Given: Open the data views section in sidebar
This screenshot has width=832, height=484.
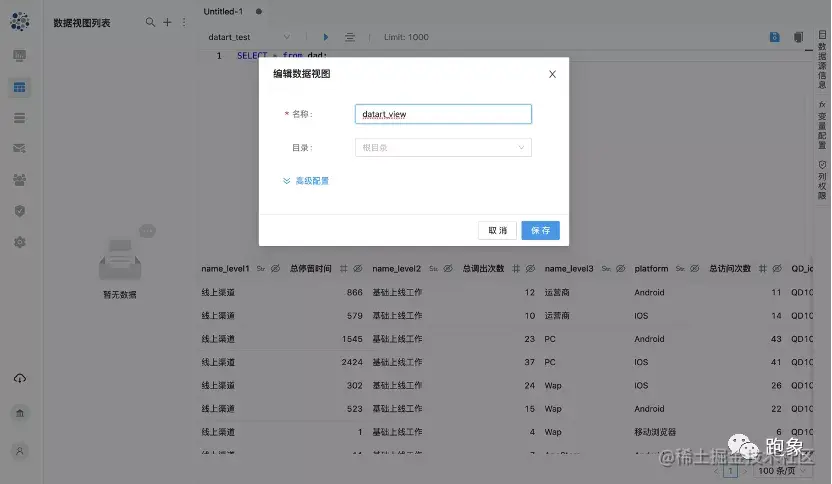Looking at the screenshot, I should 20,87.
